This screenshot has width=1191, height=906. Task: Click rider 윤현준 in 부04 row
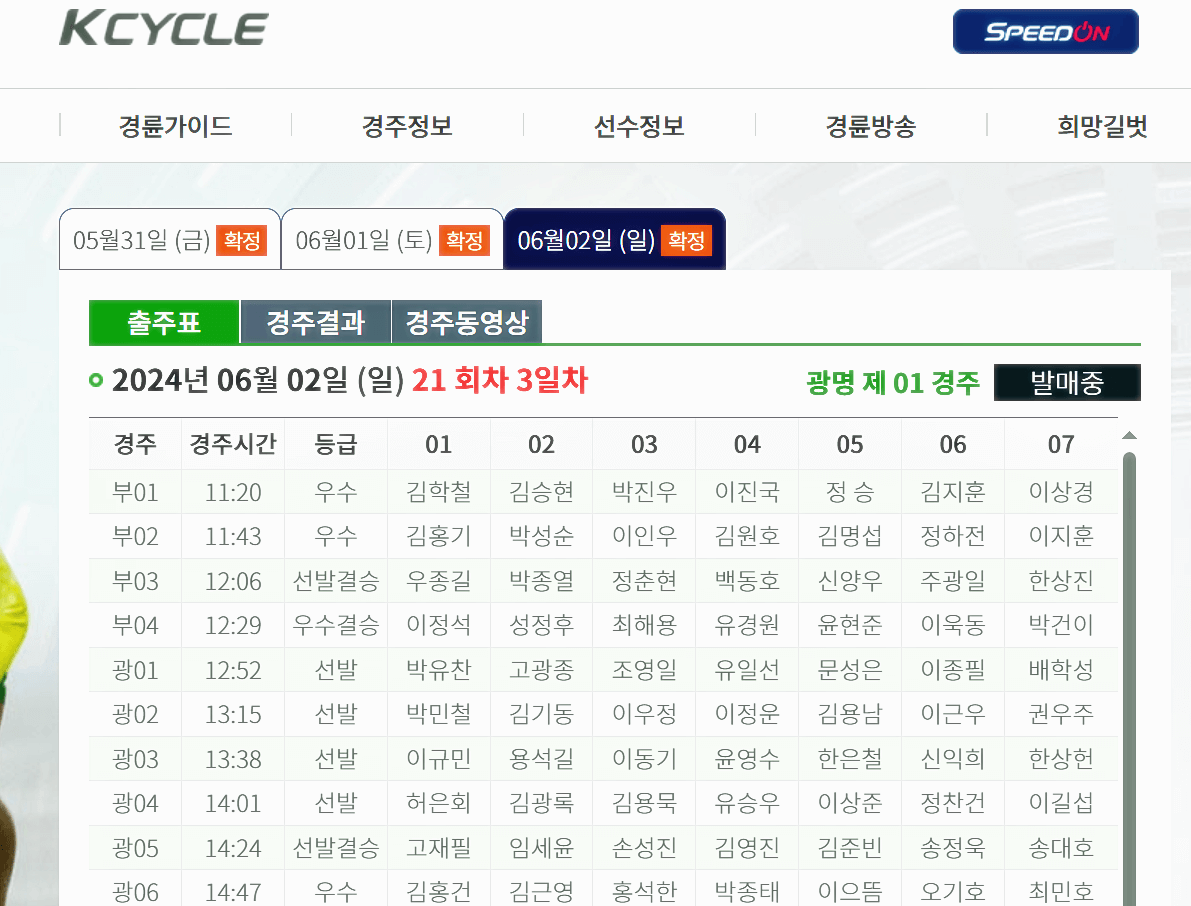point(850,625)
